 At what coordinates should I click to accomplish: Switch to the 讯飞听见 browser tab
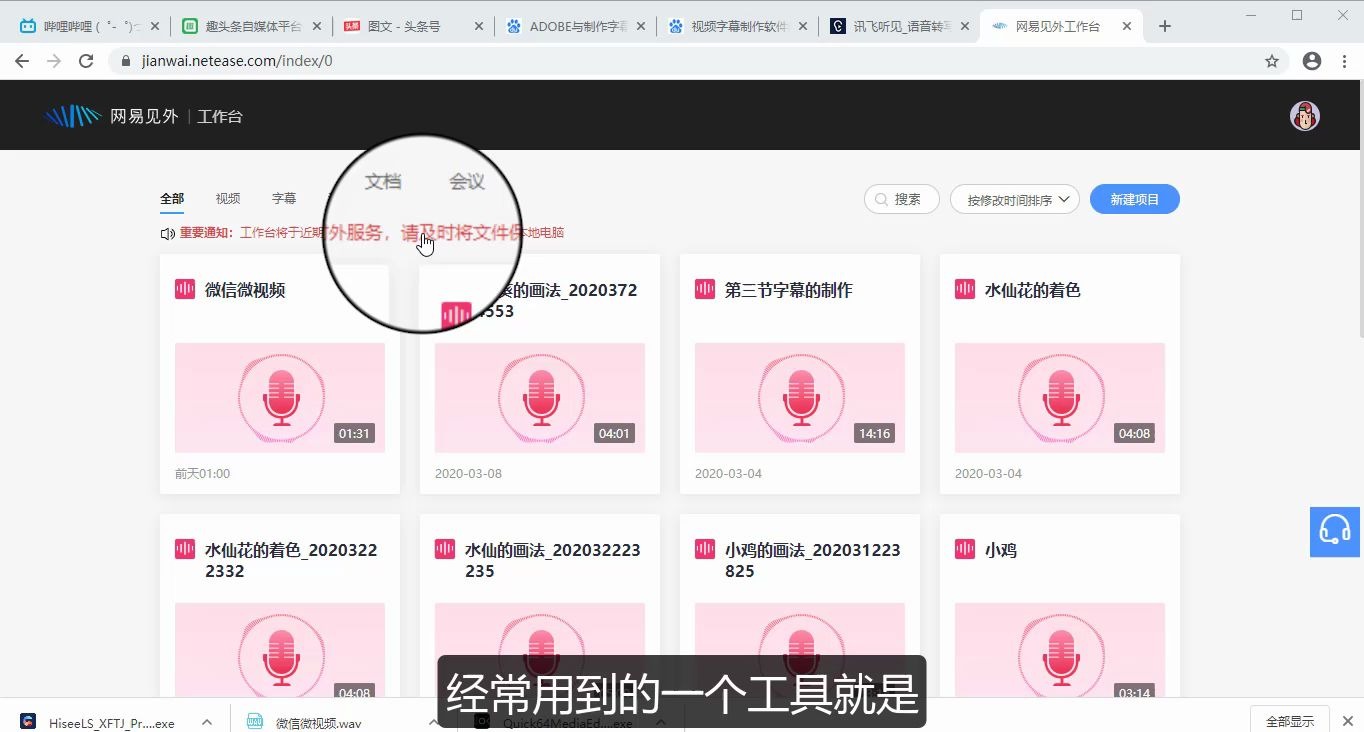pyautogui.click(x=900, y=27)
